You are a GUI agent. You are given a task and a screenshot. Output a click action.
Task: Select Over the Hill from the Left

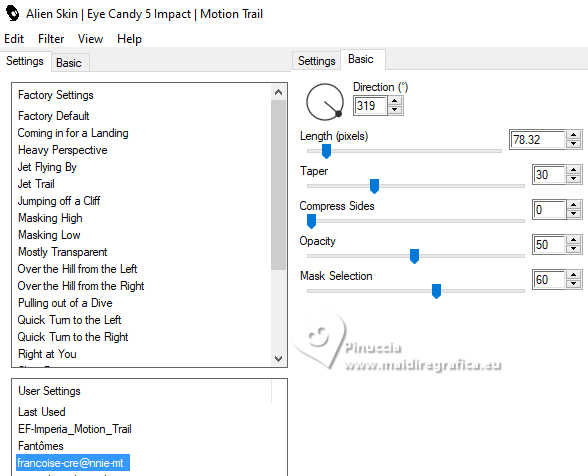coord(78,269)
